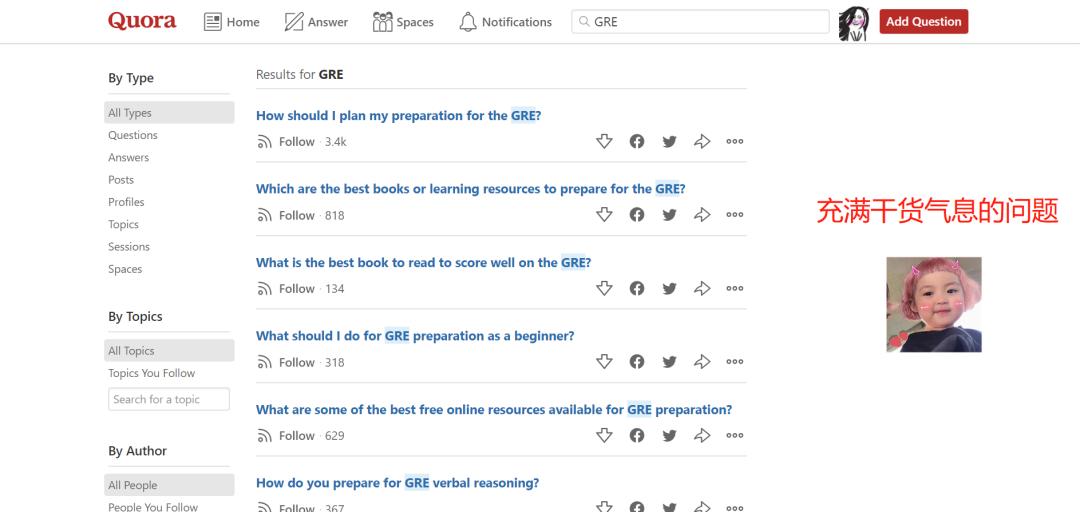Select Answers under By Type
Viewport: 1080px width, 512px height.
click(129, 157)
